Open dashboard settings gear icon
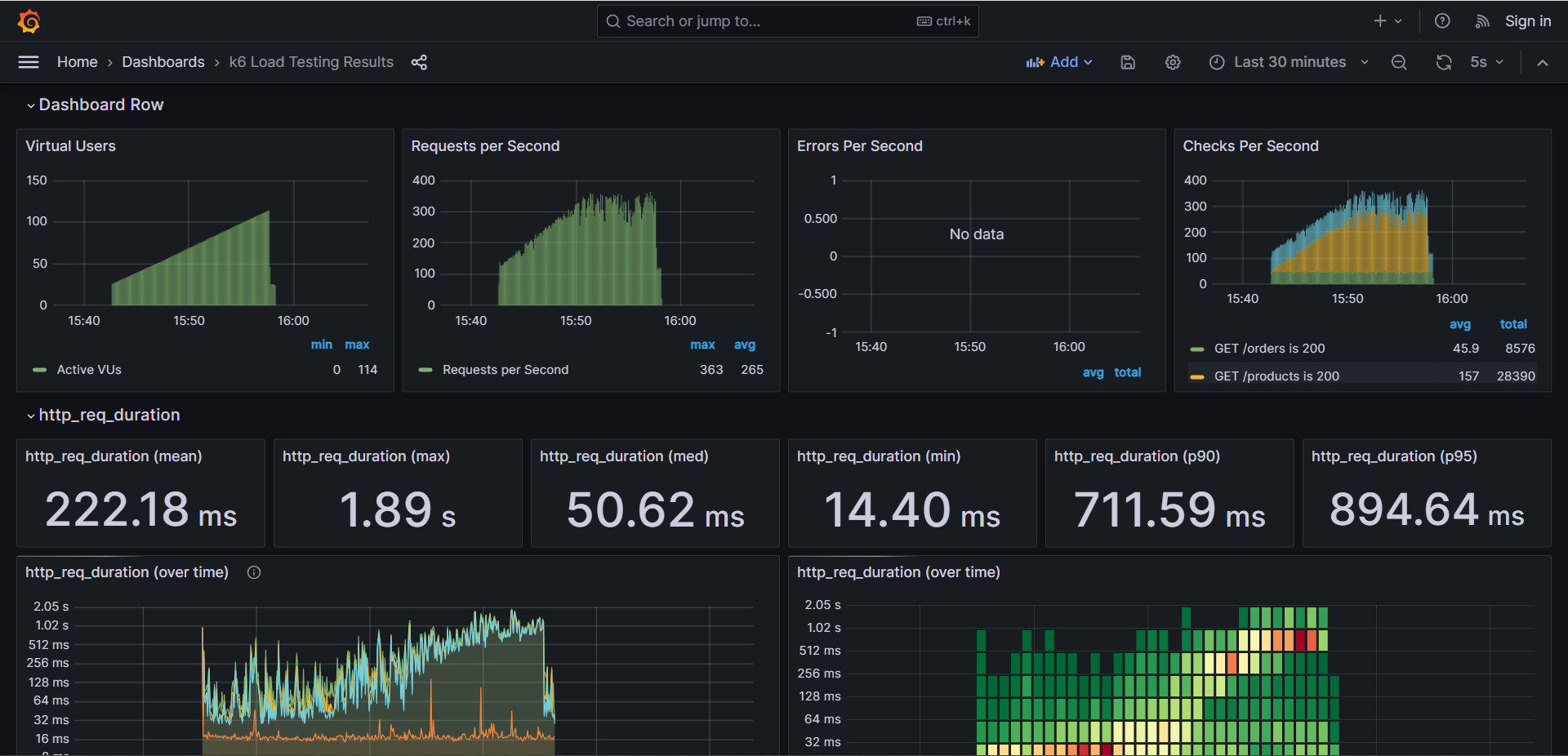Viewport: 1568px width, 756px height. point(1173,62)
